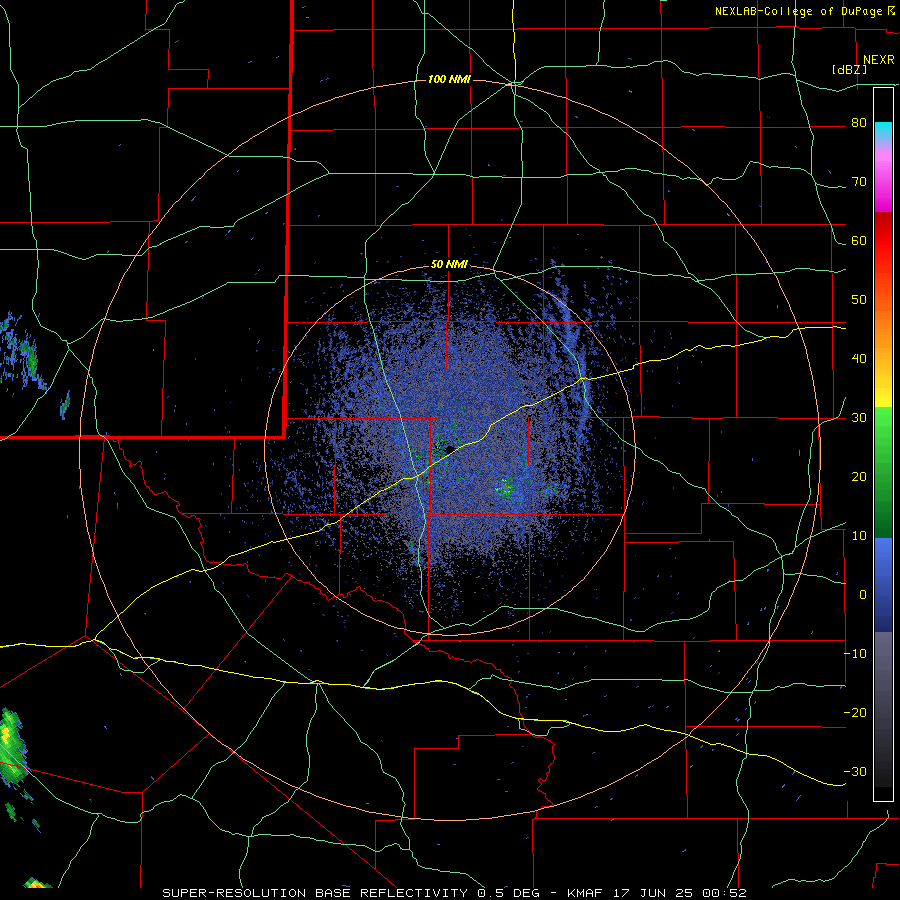Screen dimensions: 900x900
Task: Click the -10 value on dBZ scale
Action: coord(855,654)
